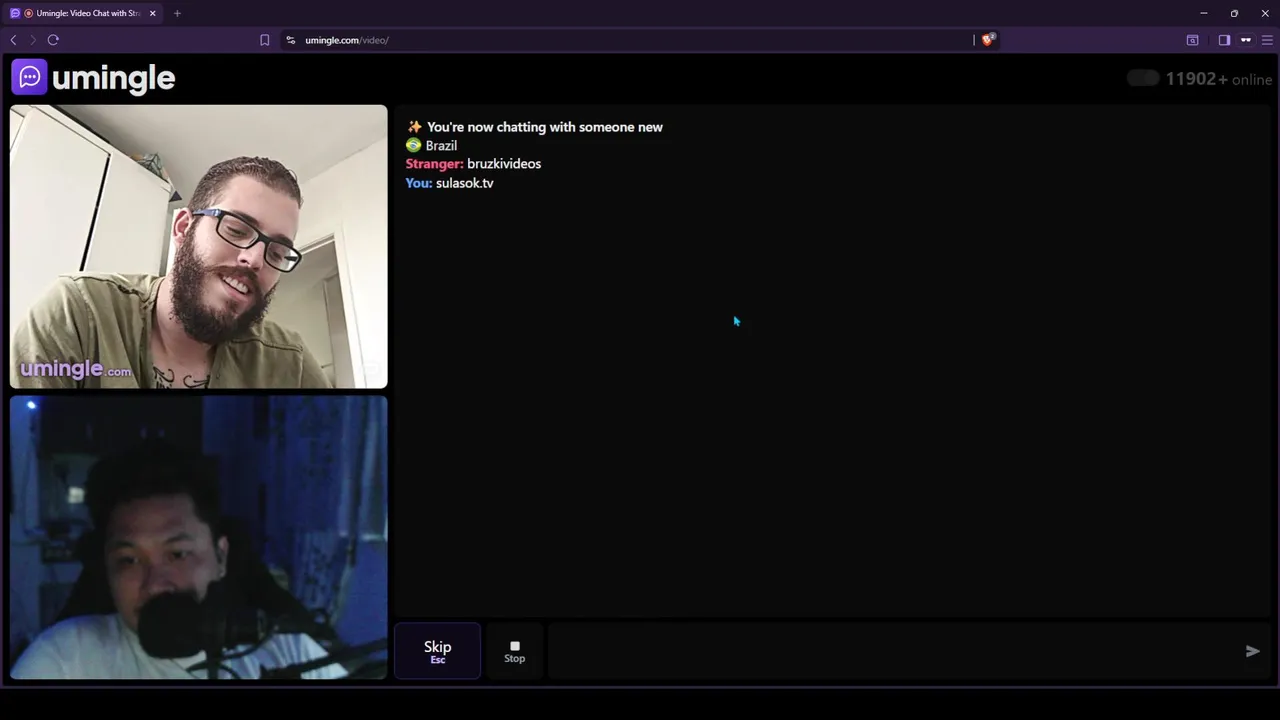The width and height of the screenshot is (1280, 720).
Task: Click the 11902+ online counter
Action: coord(1218,79)
